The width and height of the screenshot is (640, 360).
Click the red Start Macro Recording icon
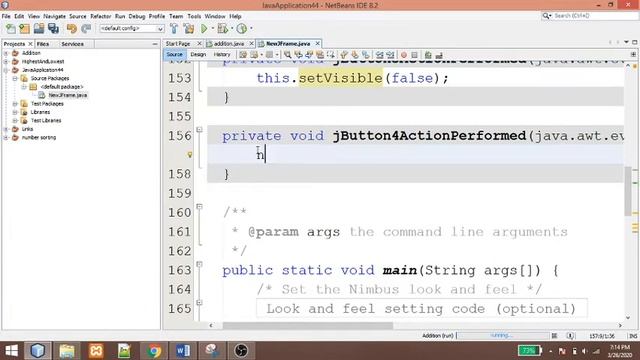pyautogui.click(x=404, y=55)
